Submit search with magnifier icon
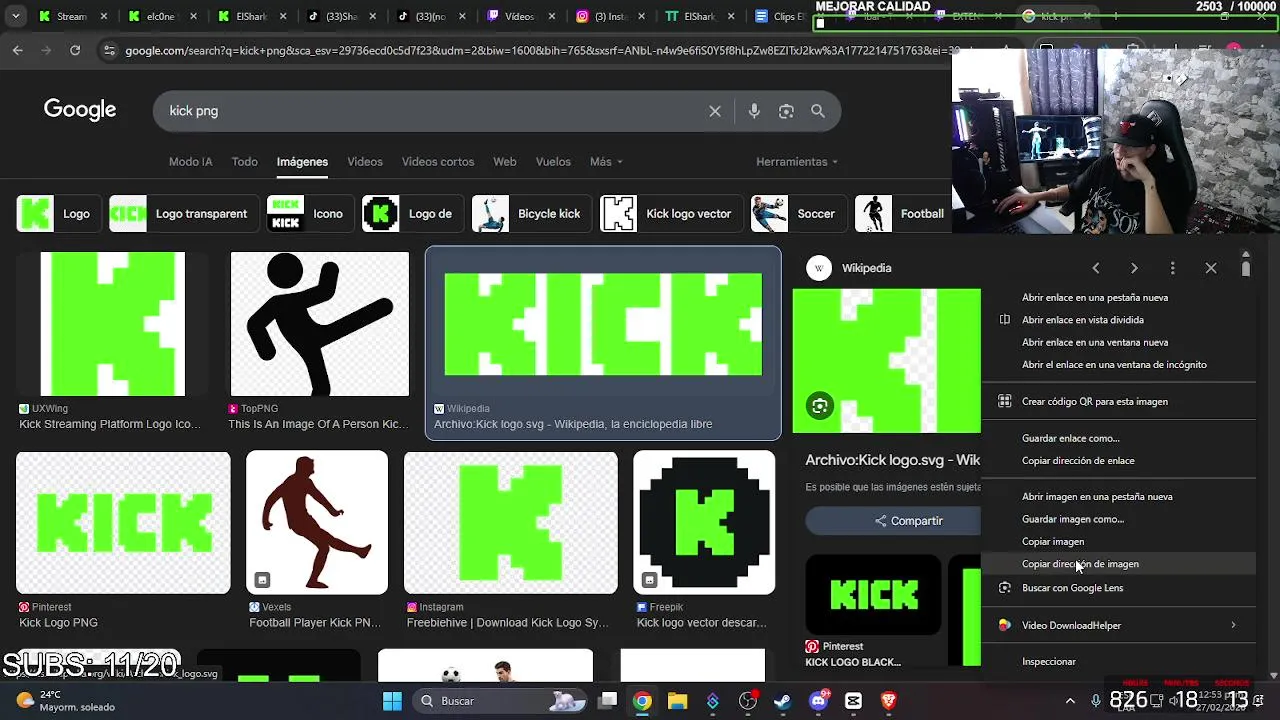 point(818,111)
